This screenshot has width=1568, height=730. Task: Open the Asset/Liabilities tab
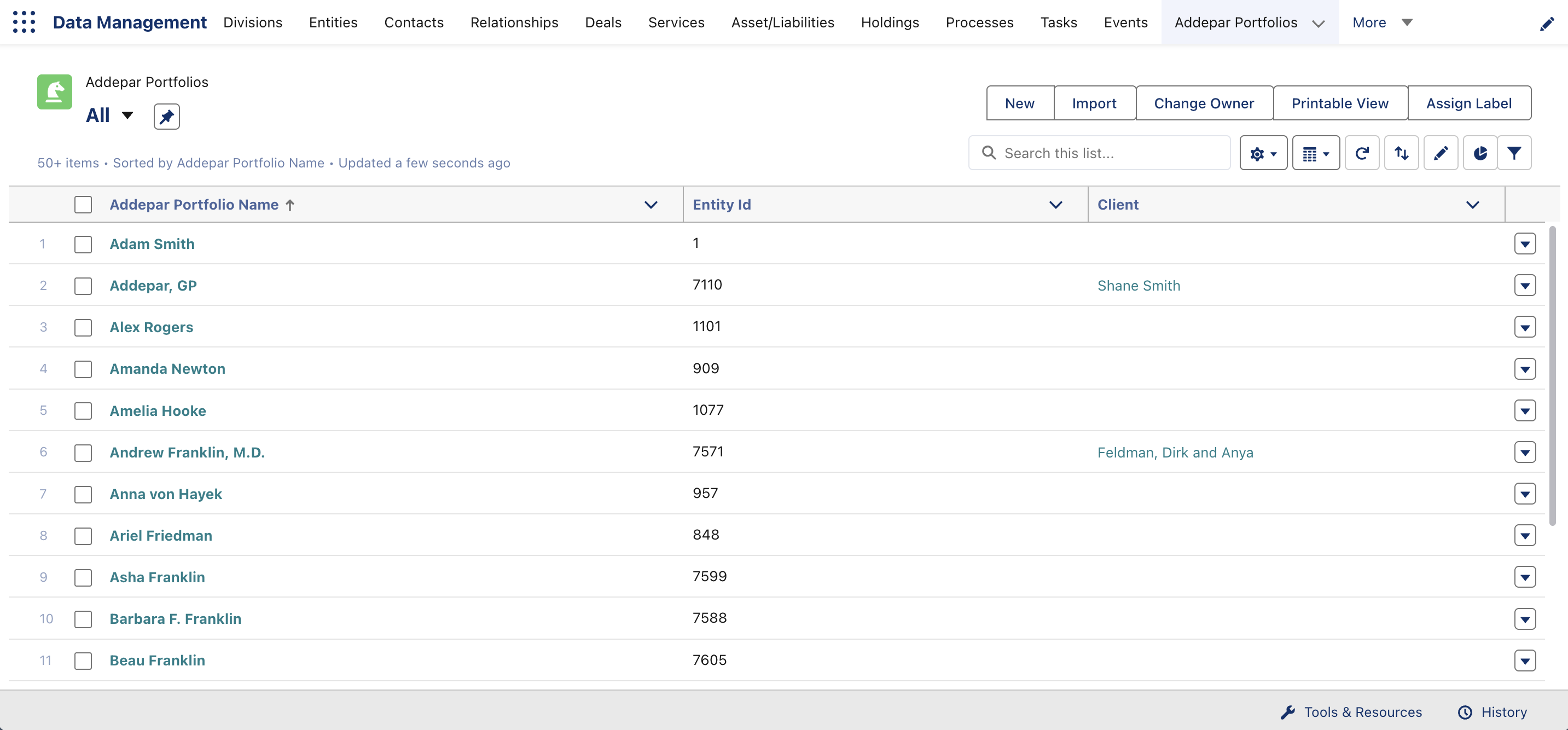[x=783, y=22]
